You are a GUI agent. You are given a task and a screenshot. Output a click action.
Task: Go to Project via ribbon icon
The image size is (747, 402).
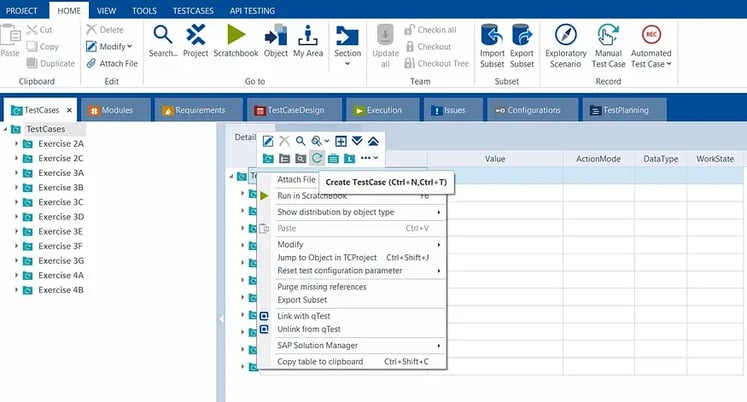pyautogui.click(x=196, y=35)
